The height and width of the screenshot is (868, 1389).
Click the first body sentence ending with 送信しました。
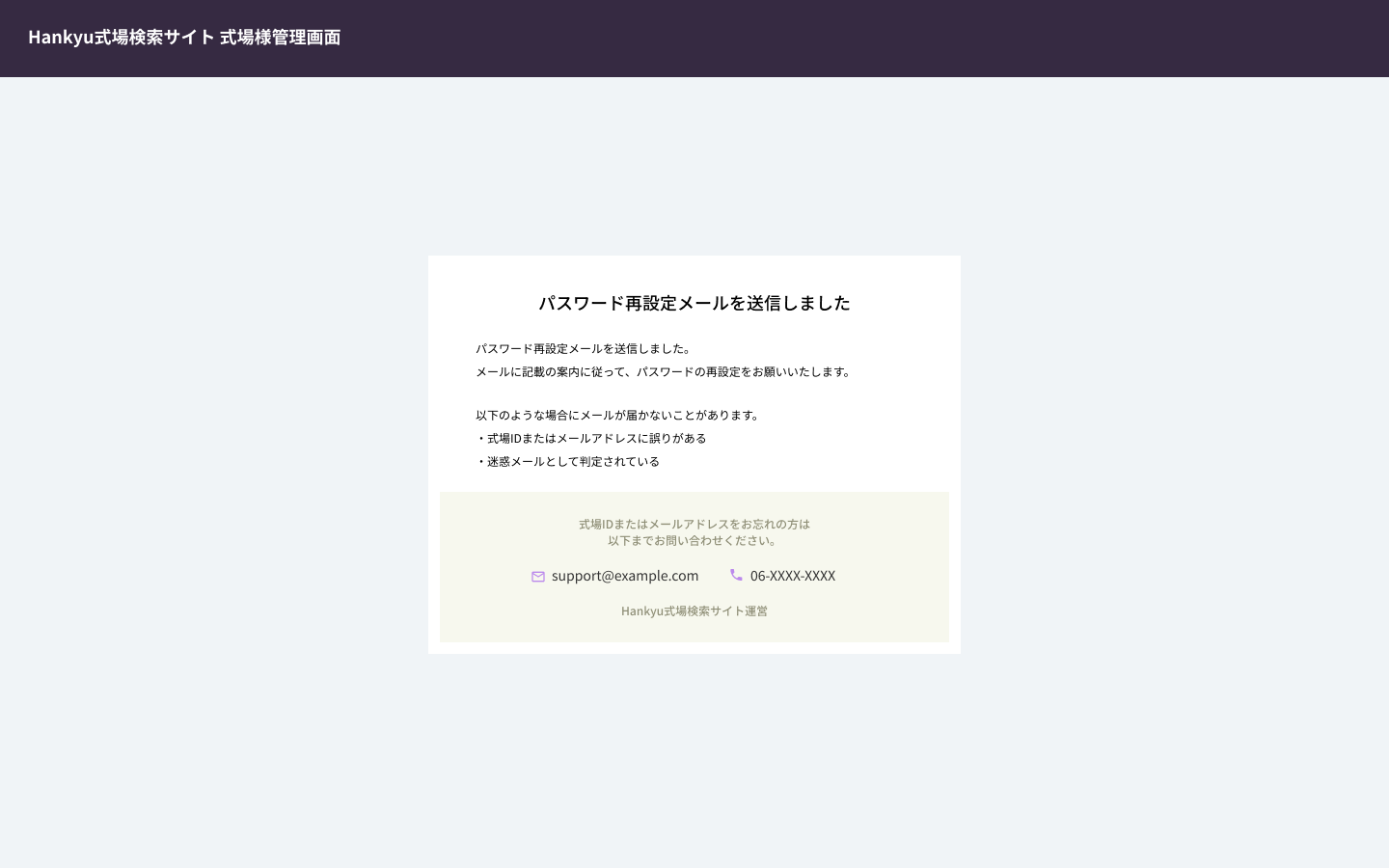[x=584, y=349]
